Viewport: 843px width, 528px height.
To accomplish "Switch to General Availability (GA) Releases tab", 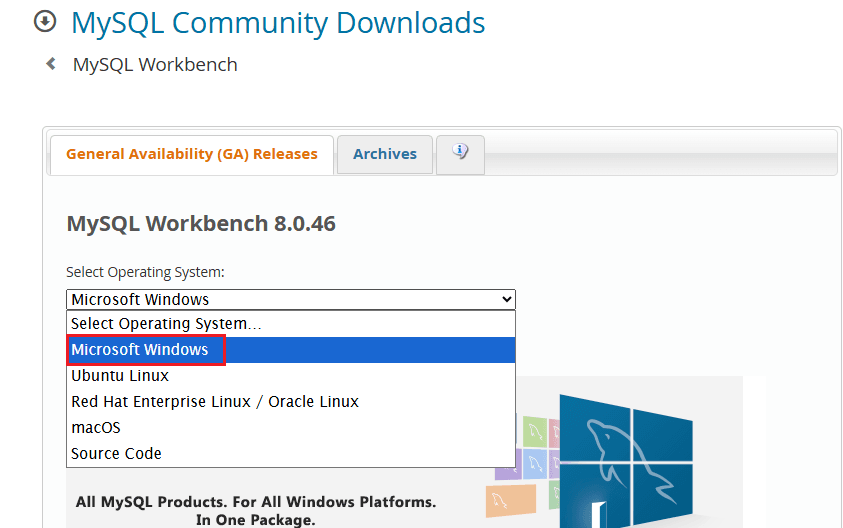I will (x=192, y=155).
